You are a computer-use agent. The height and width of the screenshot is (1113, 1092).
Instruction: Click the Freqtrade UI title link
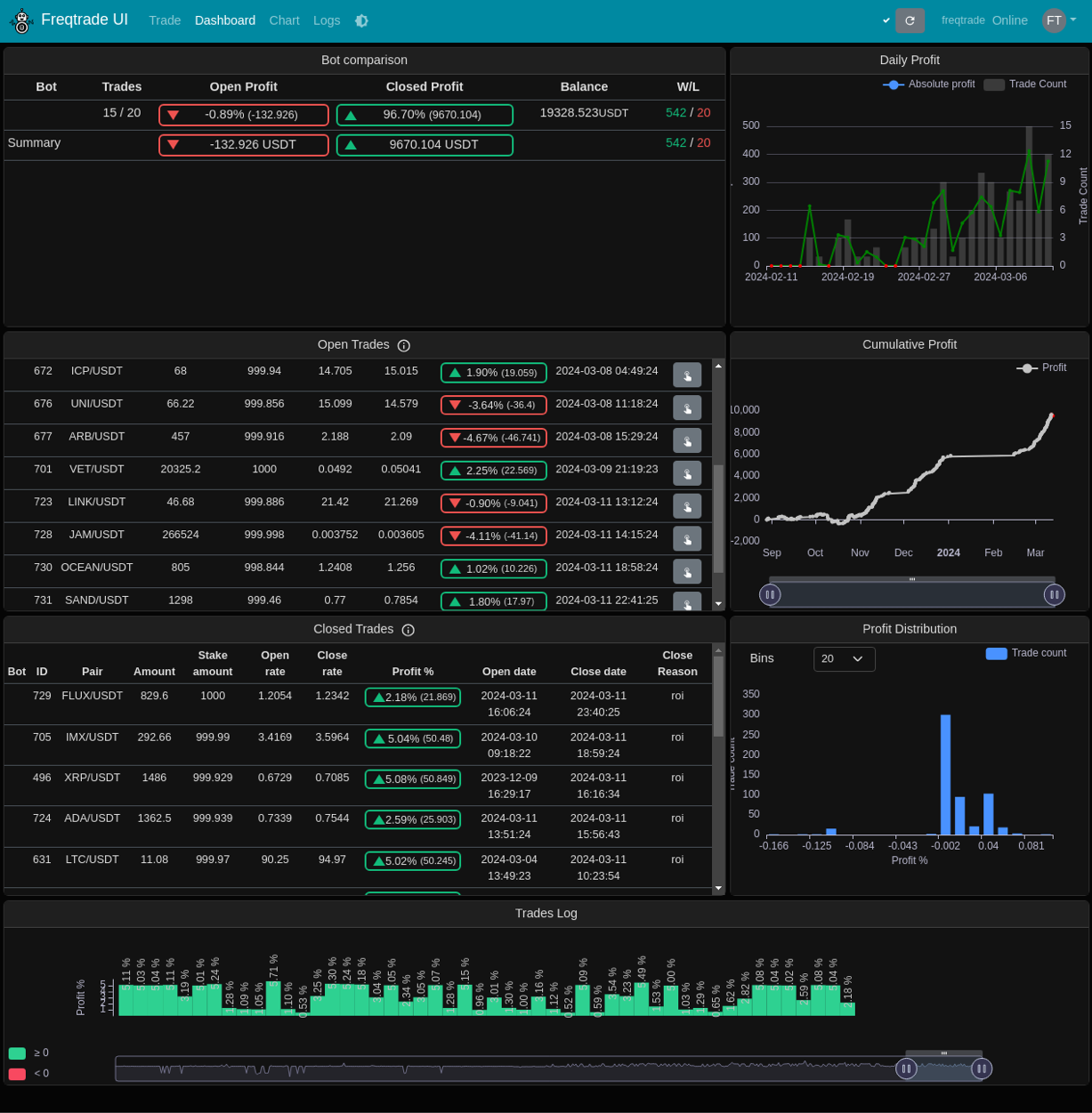click(x=85, y=20)
